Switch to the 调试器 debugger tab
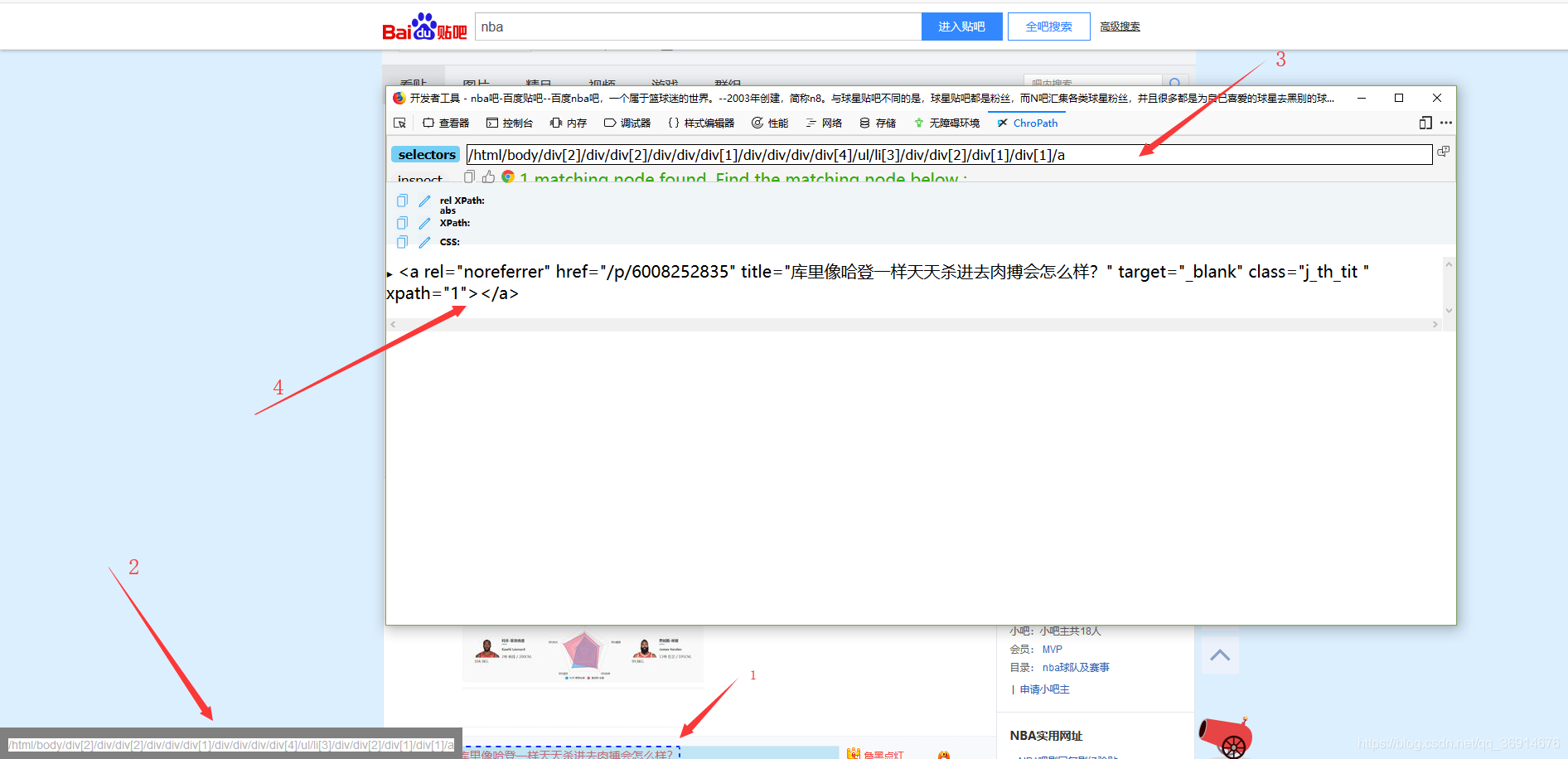This screenshot has height=759, width=1568. (627, 123)
